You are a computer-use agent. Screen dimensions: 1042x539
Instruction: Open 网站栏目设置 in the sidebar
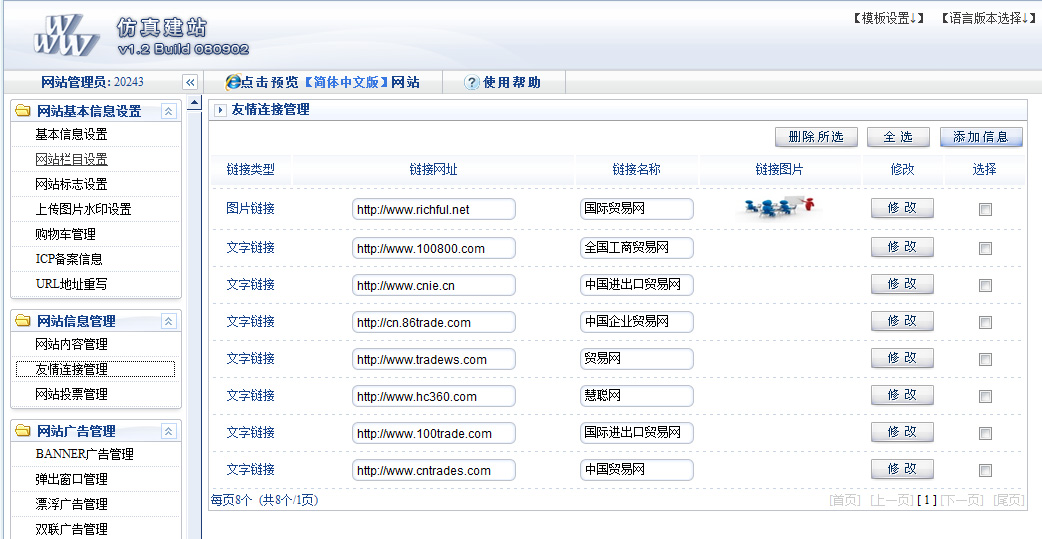point(71,159)
